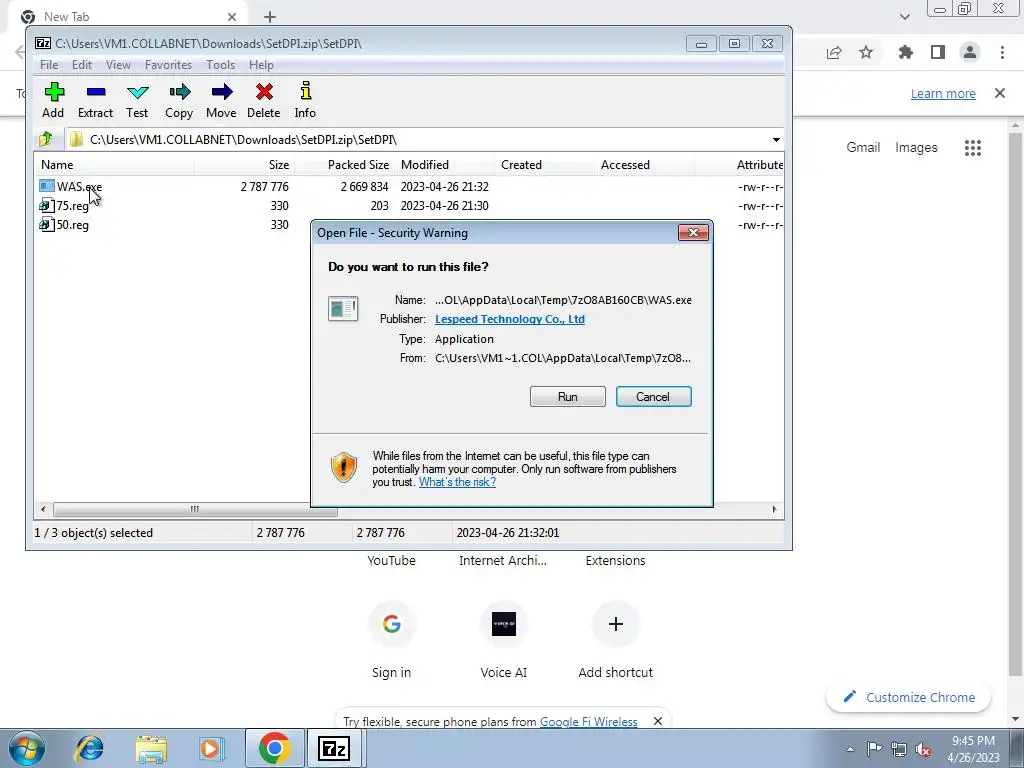Image resolution: width=1024 pixels, height=768 pixels.
Task: Open the Edit menu
Action: click(82, 65)
